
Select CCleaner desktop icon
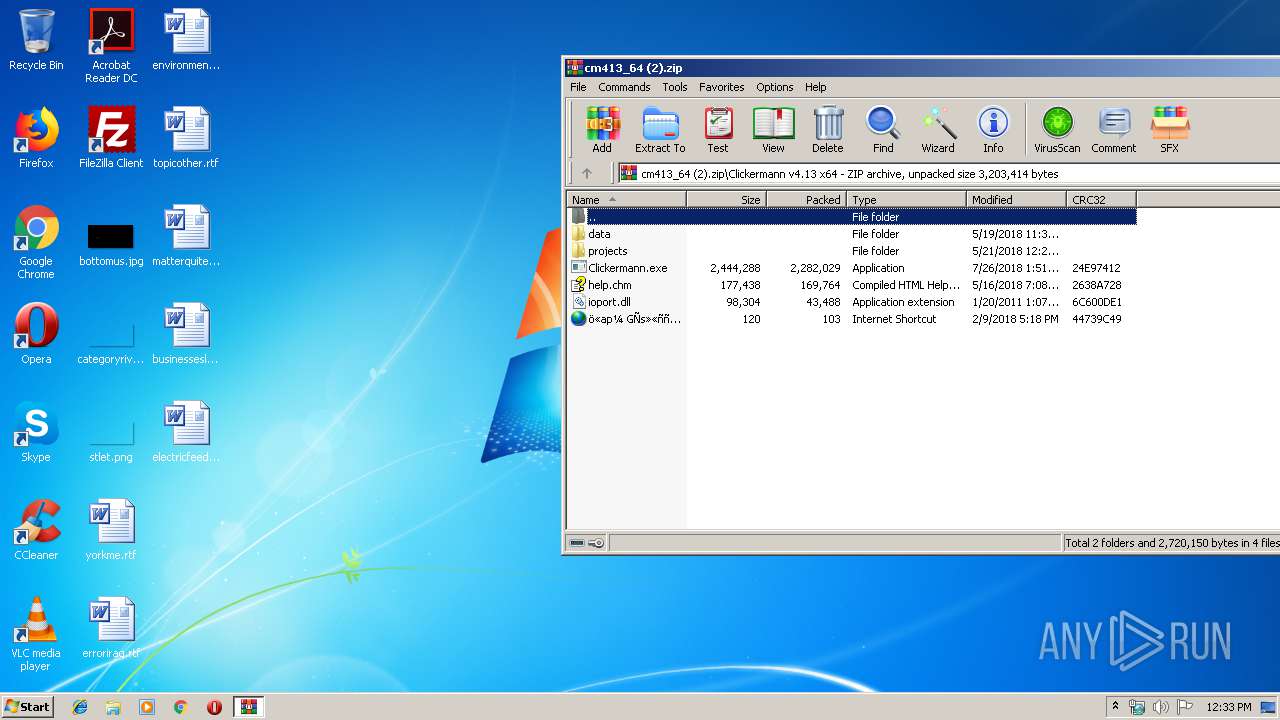36,530
